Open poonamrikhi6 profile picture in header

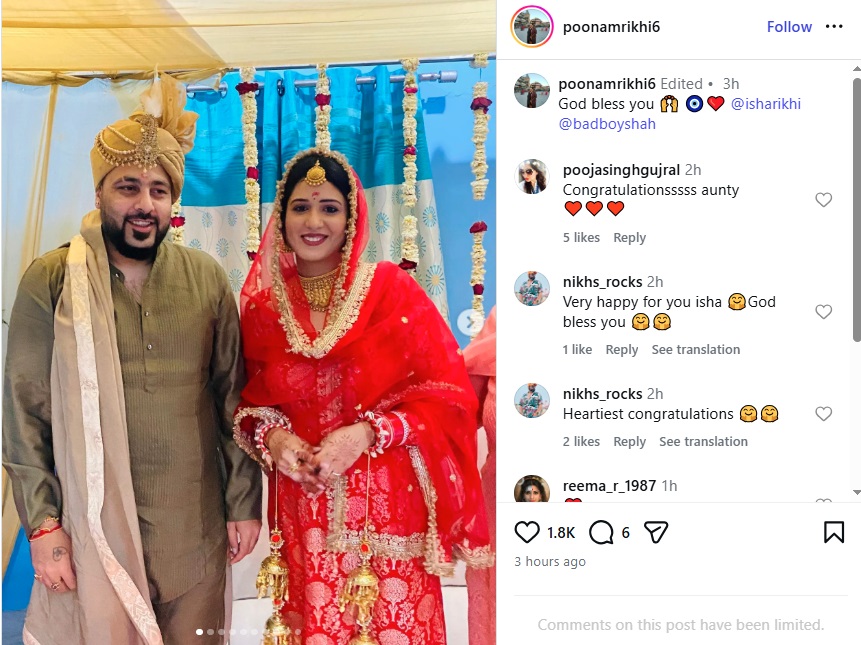[x=532, y=26]
